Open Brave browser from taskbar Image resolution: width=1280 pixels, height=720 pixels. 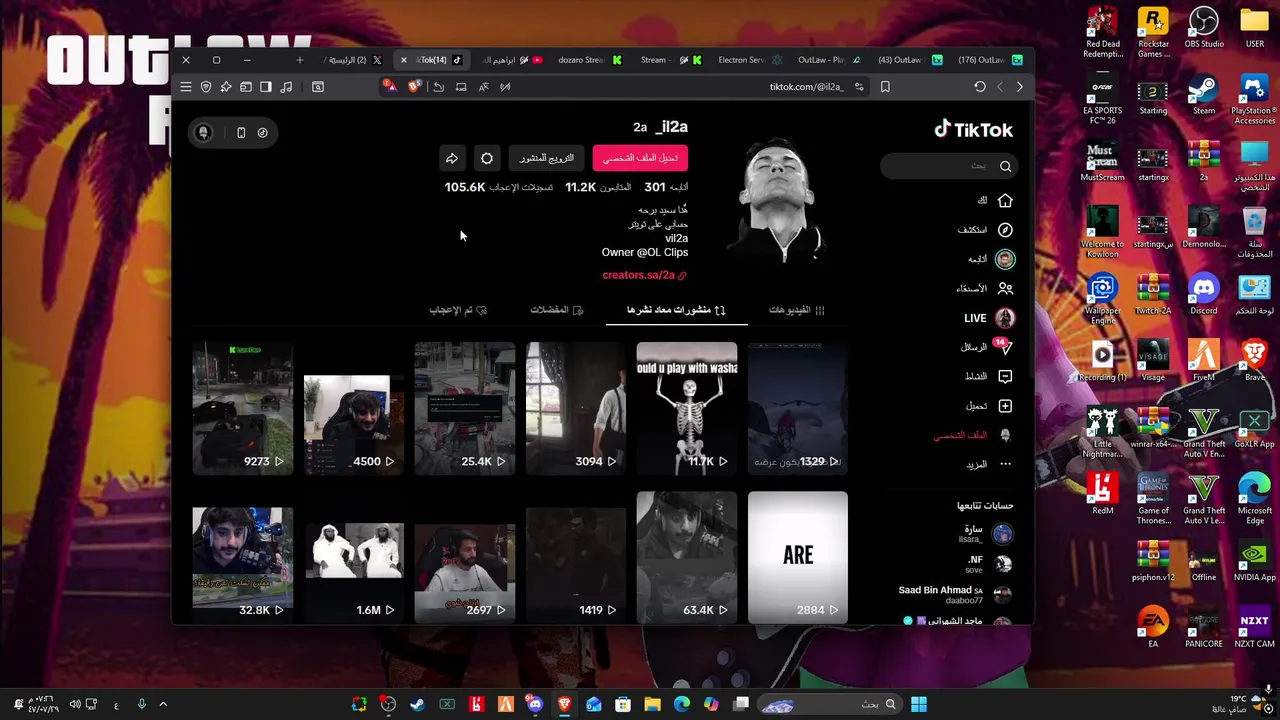click(565, 705)
